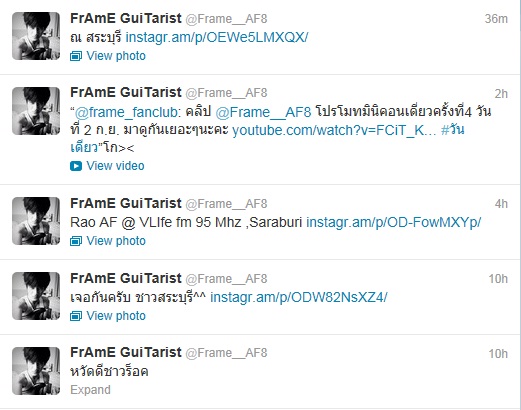Click photo icon under ODW82NsXZ4 tweet

76,316
